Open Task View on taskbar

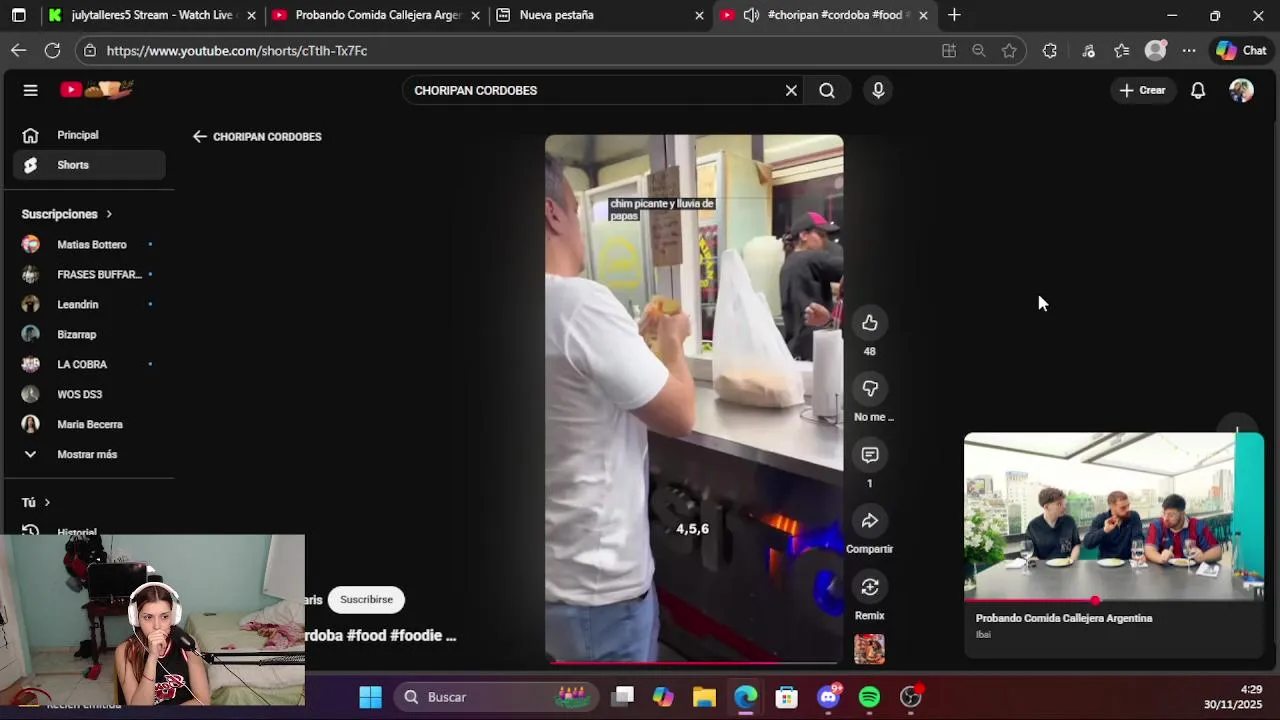623,697
